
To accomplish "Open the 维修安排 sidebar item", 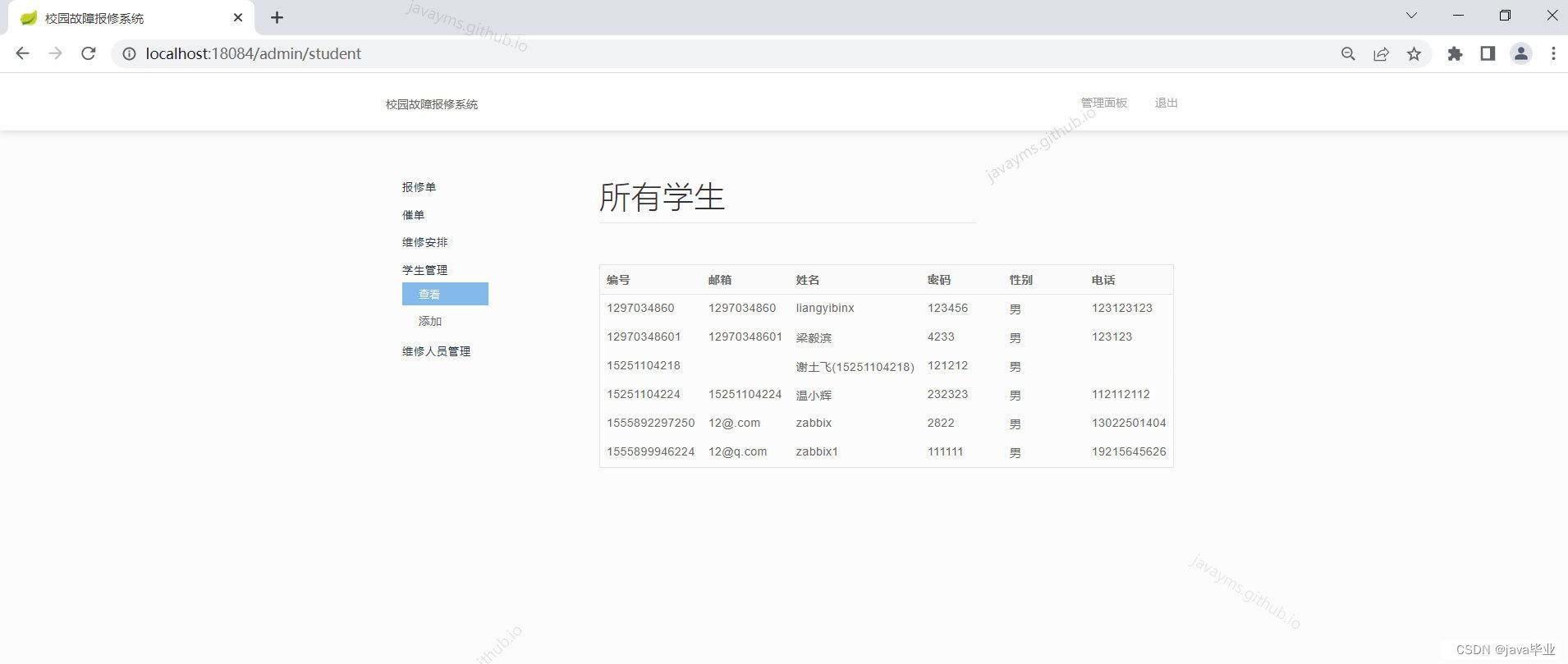I will (424, 242).
